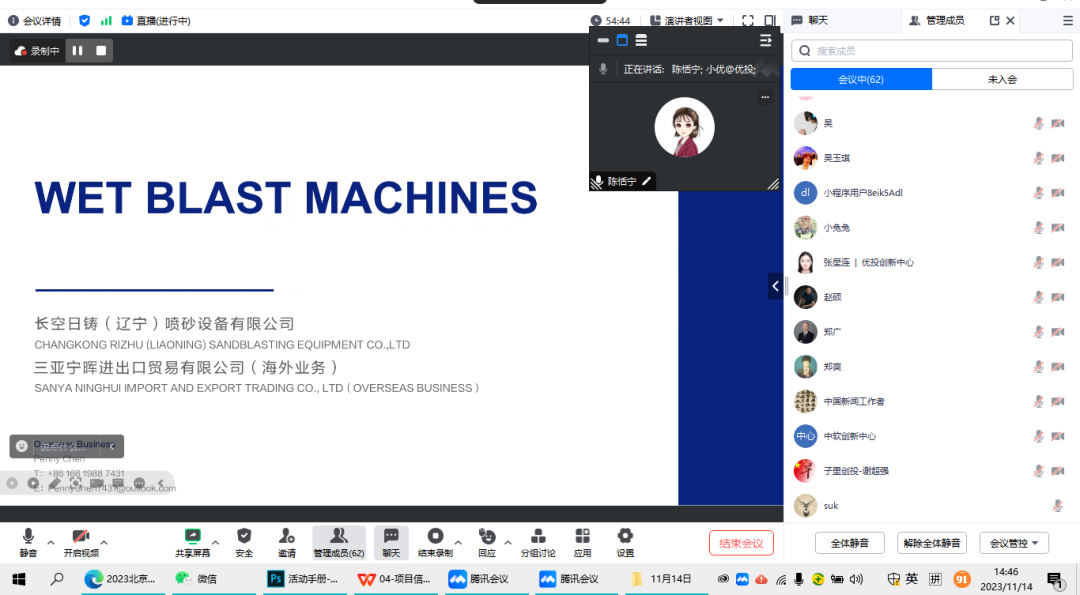This screenshot has height=595, width=1080.
Task: Click the Windows Start button
Action: point(19,579)
